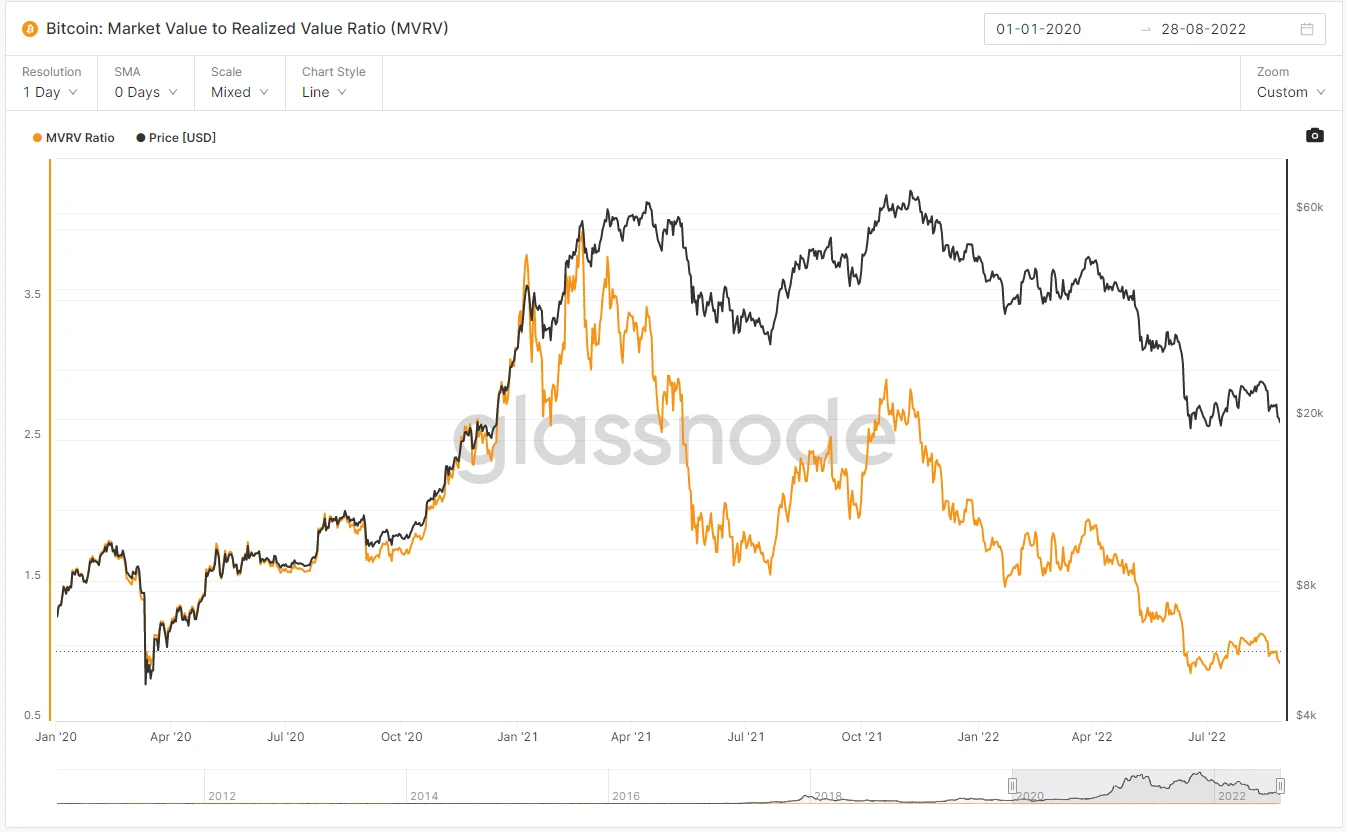Click 2012 on the overview timeline
The image size is (1346, 832).
coord(222,796)
